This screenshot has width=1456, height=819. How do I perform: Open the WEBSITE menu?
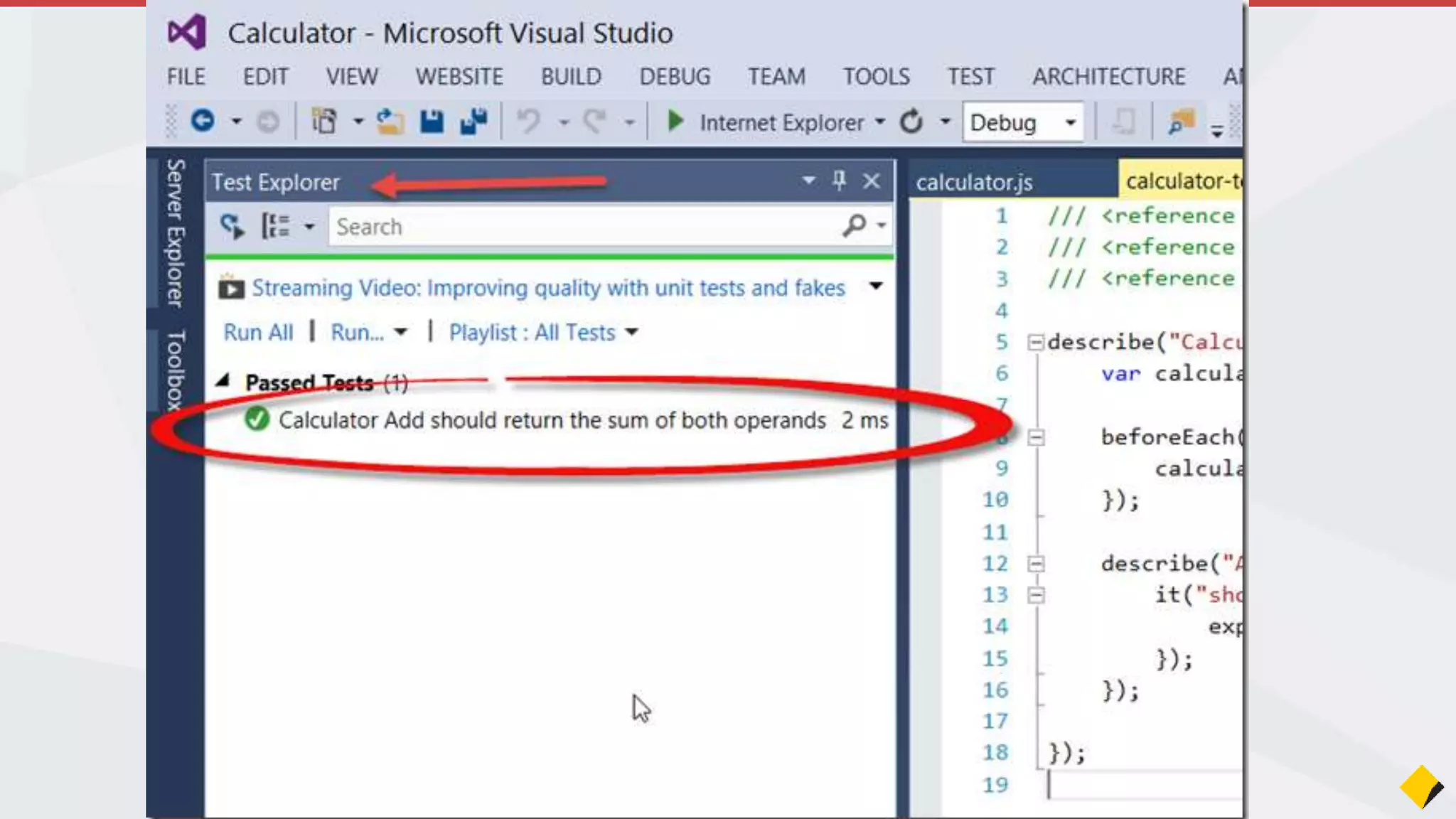(459, 76)
